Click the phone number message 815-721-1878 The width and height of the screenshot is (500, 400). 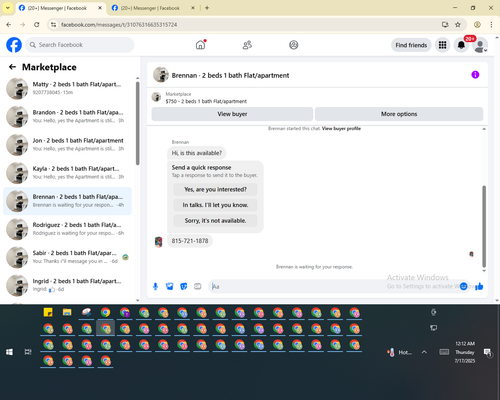[x=190, y=241]
